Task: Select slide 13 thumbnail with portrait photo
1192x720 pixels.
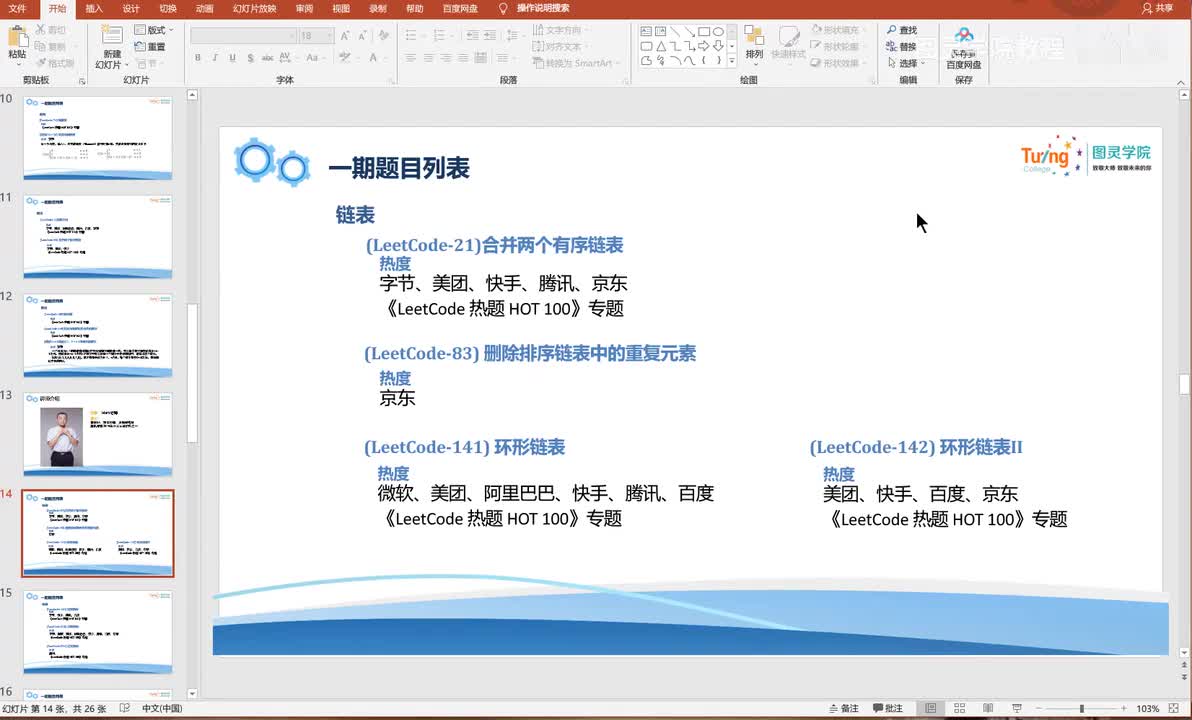Action: (98, 434)
